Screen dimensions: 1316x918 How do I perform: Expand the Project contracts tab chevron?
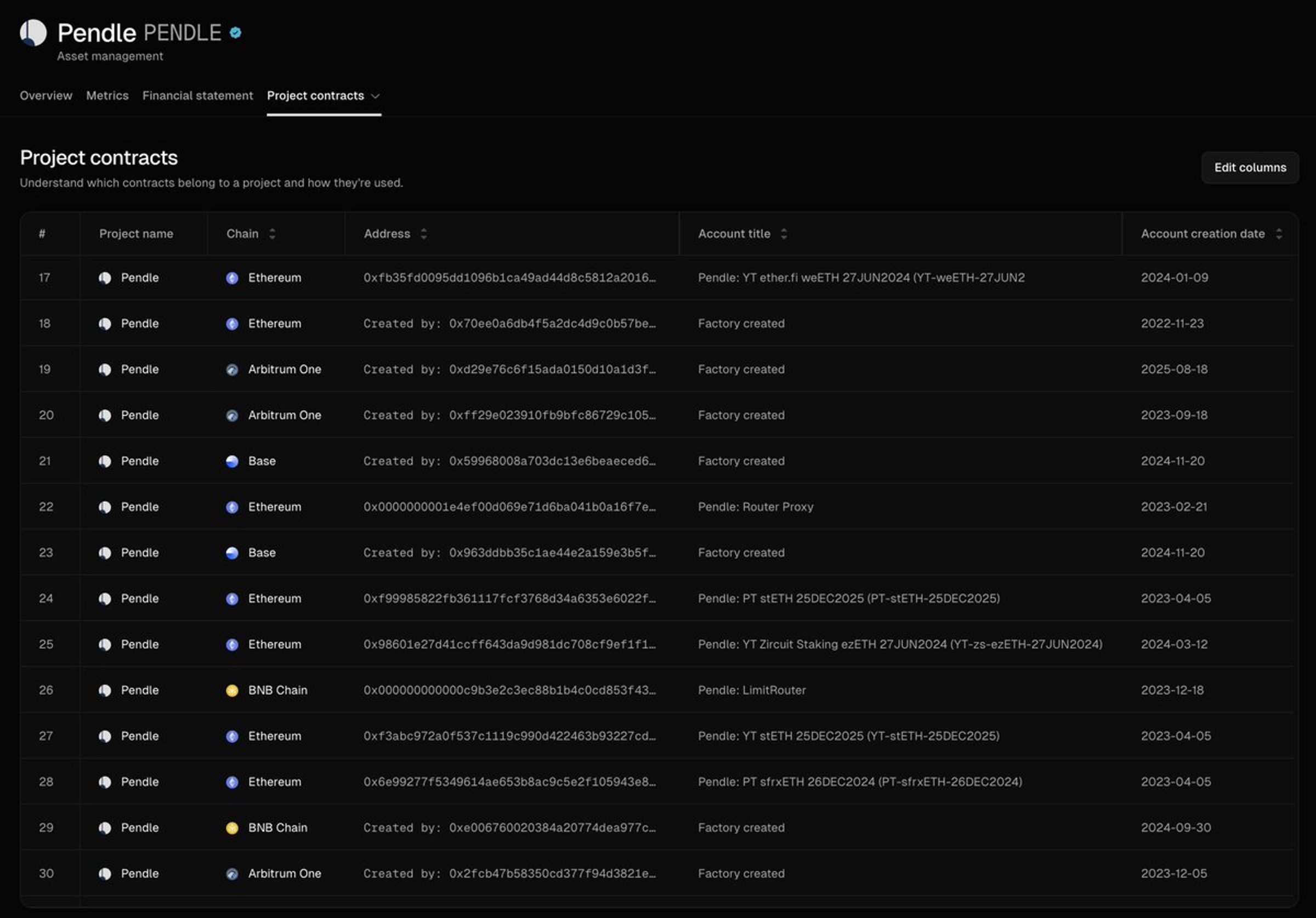(376, 97)
